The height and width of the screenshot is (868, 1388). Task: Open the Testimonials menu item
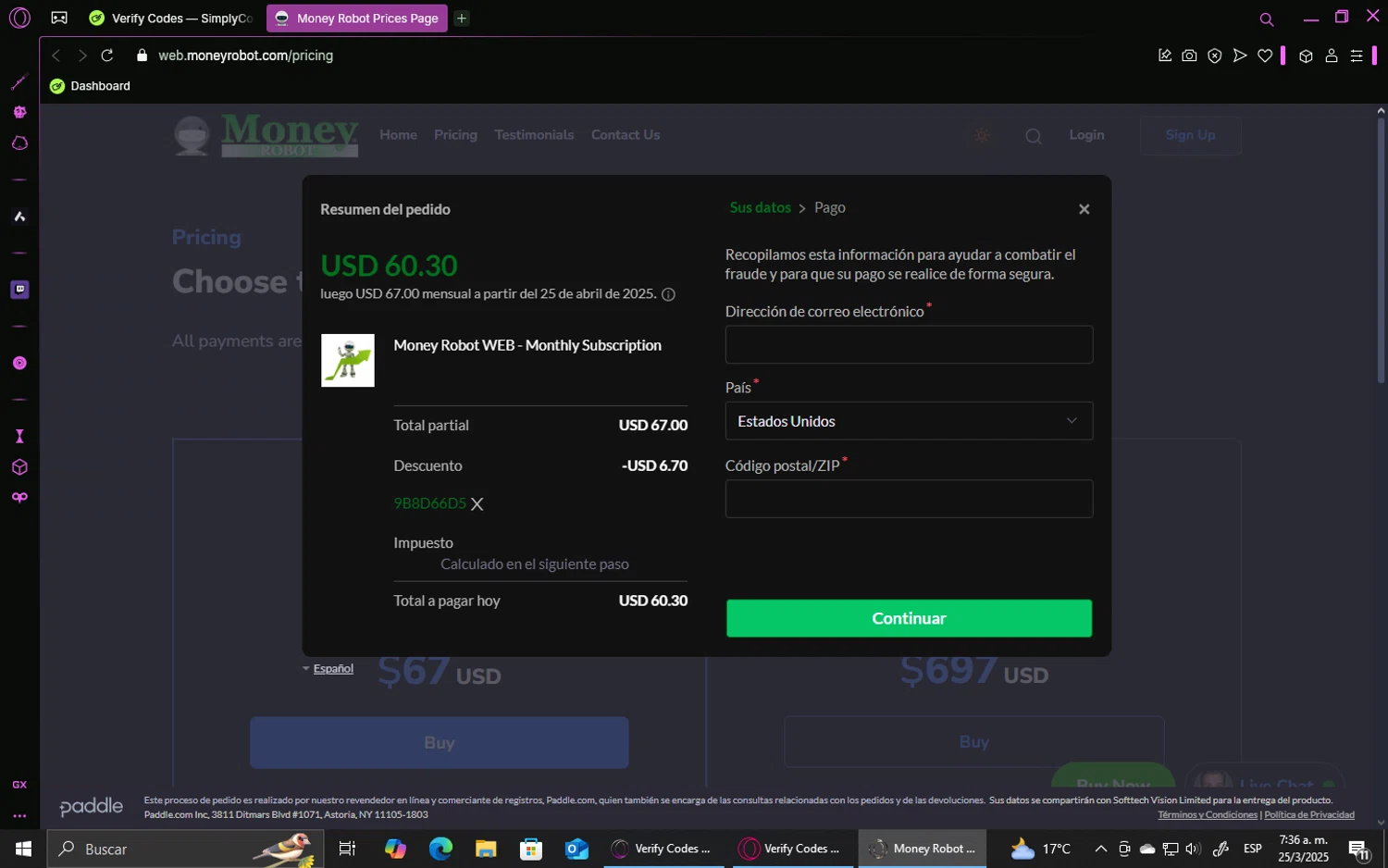[x=534, y=135]
